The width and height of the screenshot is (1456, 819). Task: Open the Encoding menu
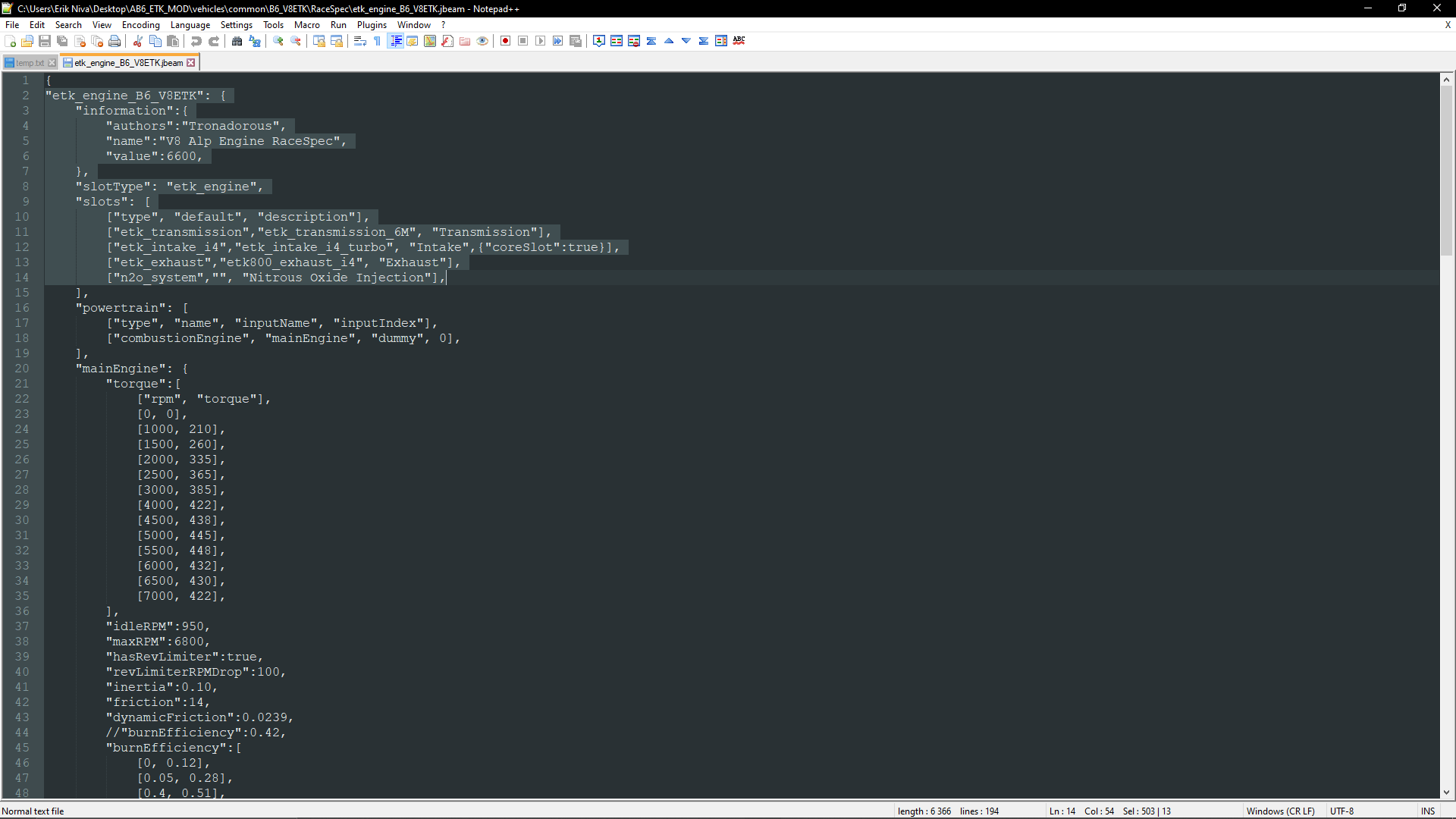coord(141,25)
